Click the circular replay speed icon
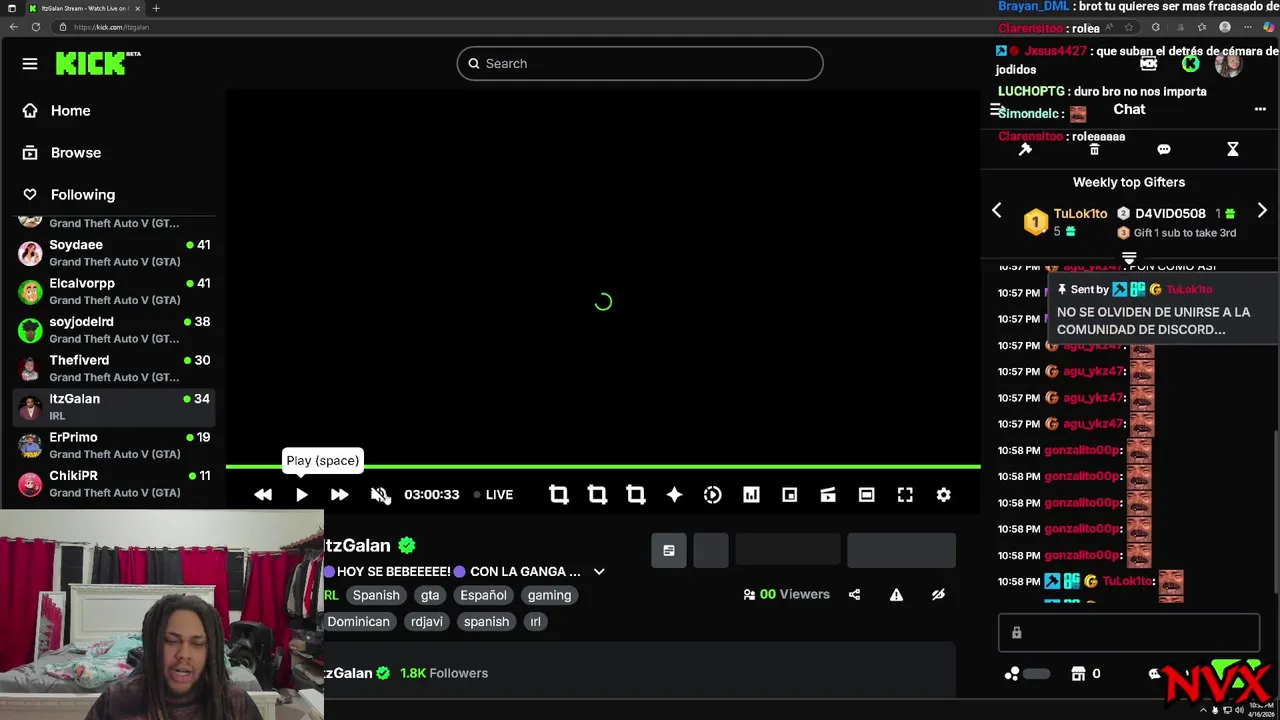 (712, 495)
